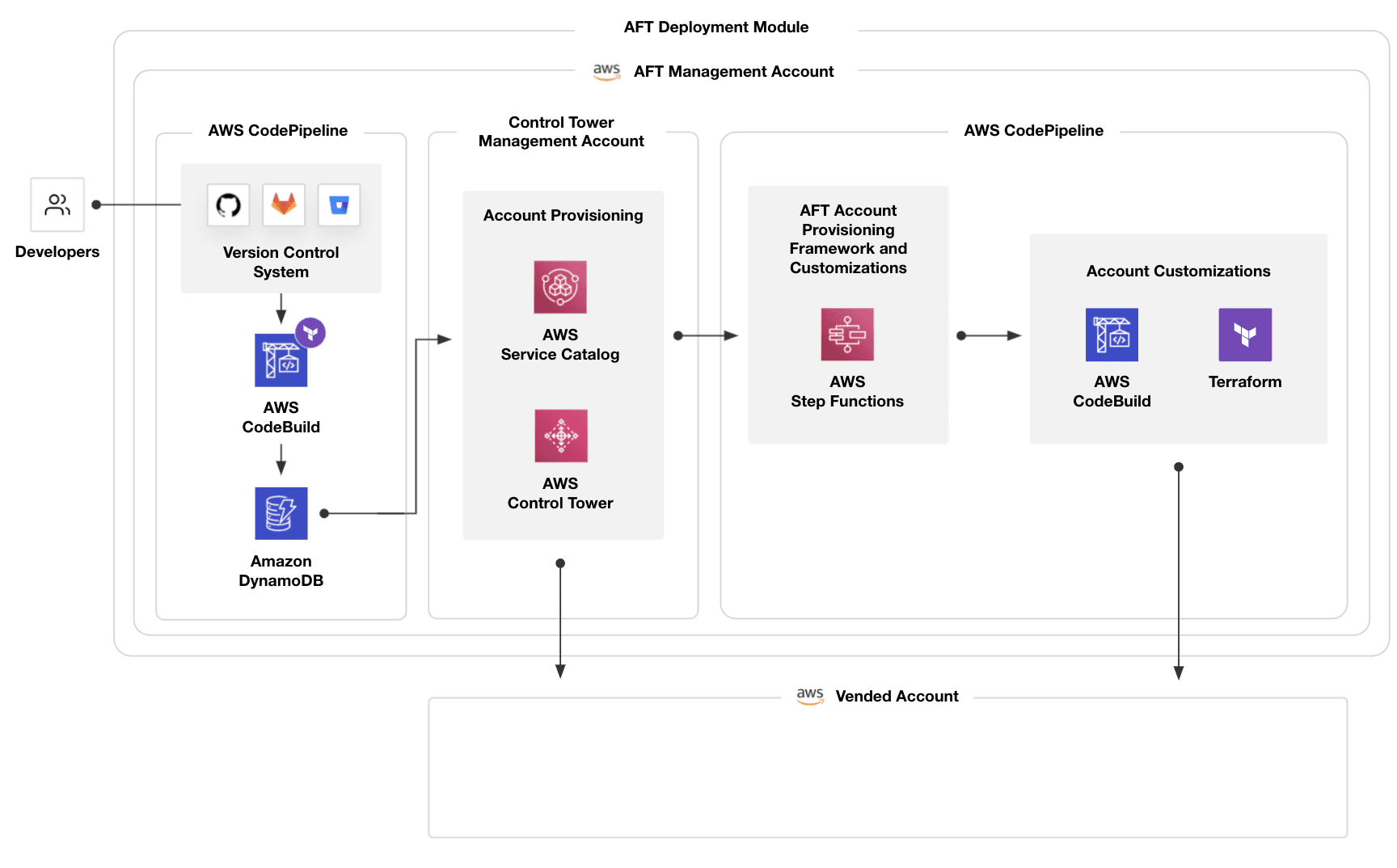Click the right 'AWS CodePipeline' heading
Screen dimensions: 1397x868
[1034, 130]
